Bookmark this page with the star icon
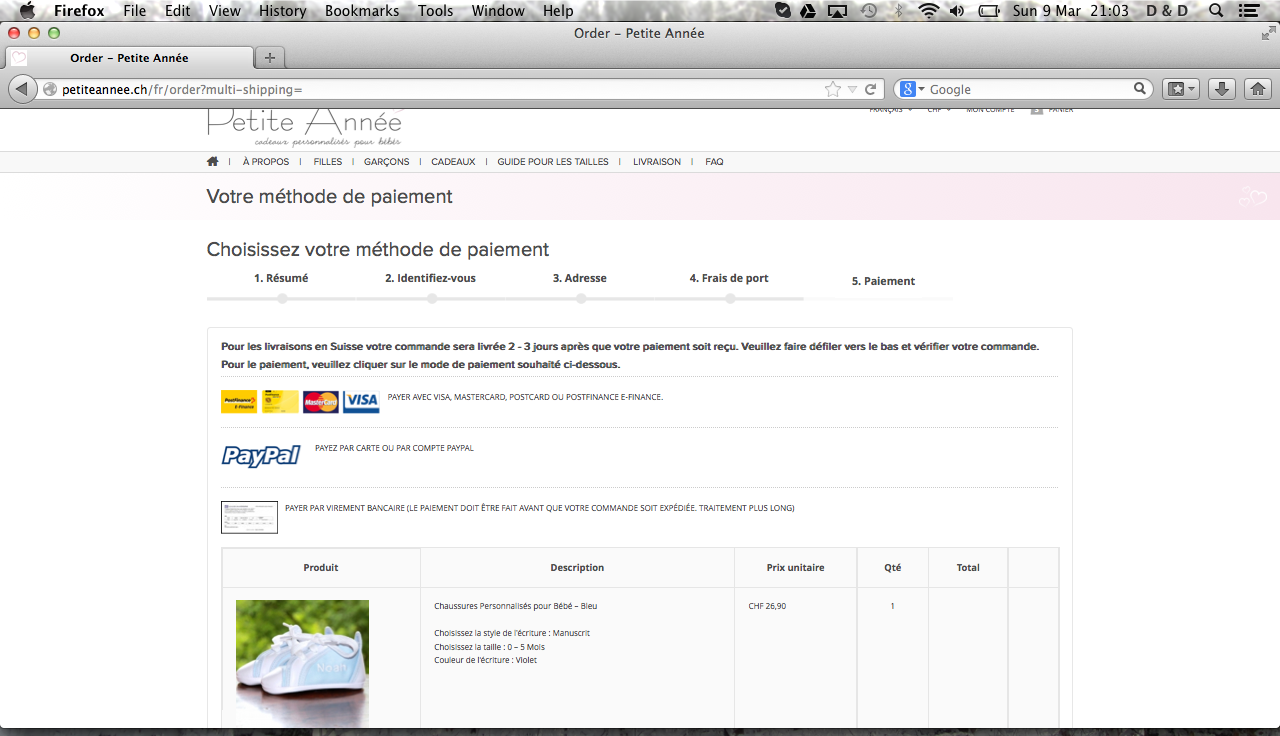 pos(832,89)
